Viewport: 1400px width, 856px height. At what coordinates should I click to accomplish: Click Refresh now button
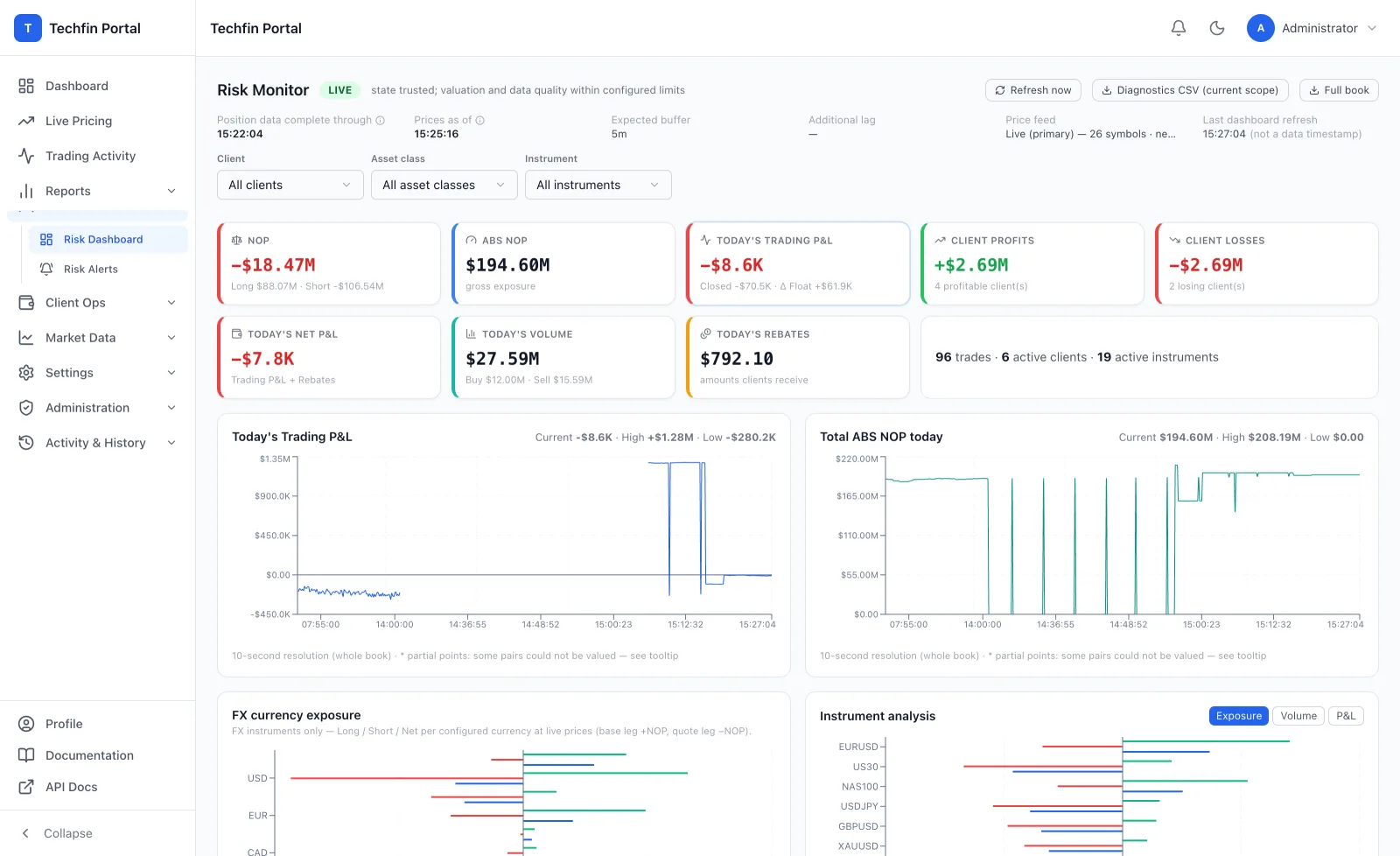point(1033,90)
